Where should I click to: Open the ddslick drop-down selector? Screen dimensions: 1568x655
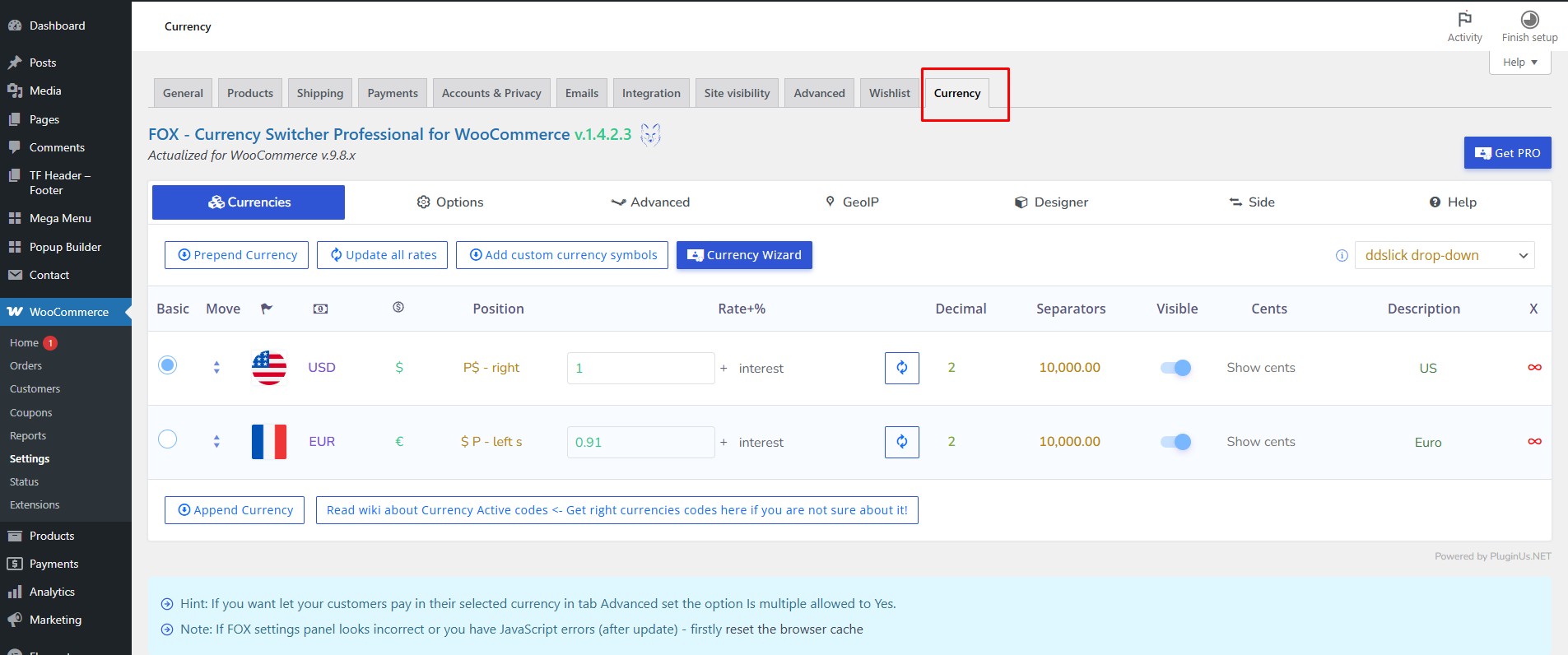[1445, 255]
